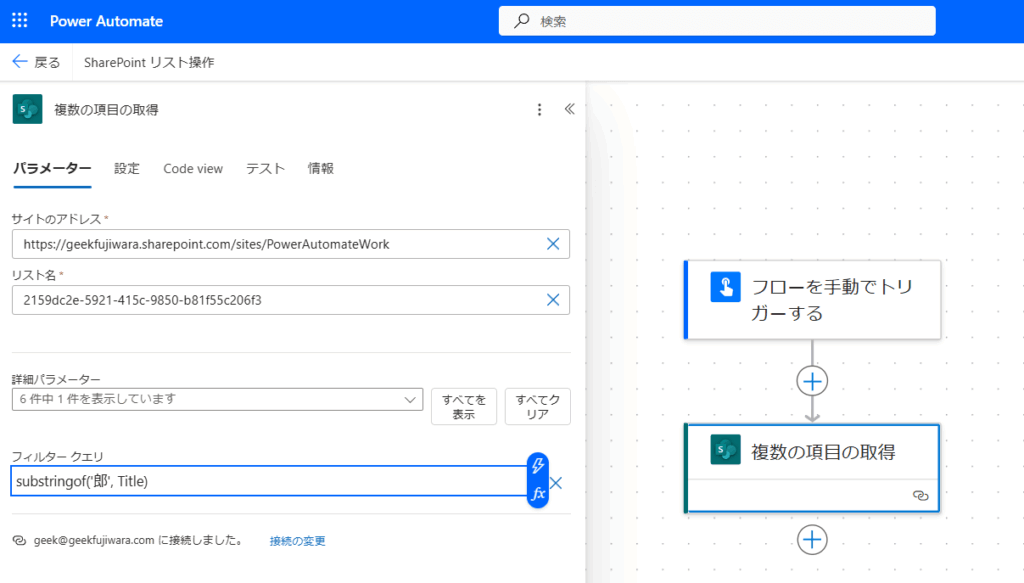The image size is (1024, 583).
Task: Focus the 検索 search box
Action: [717, 21]
